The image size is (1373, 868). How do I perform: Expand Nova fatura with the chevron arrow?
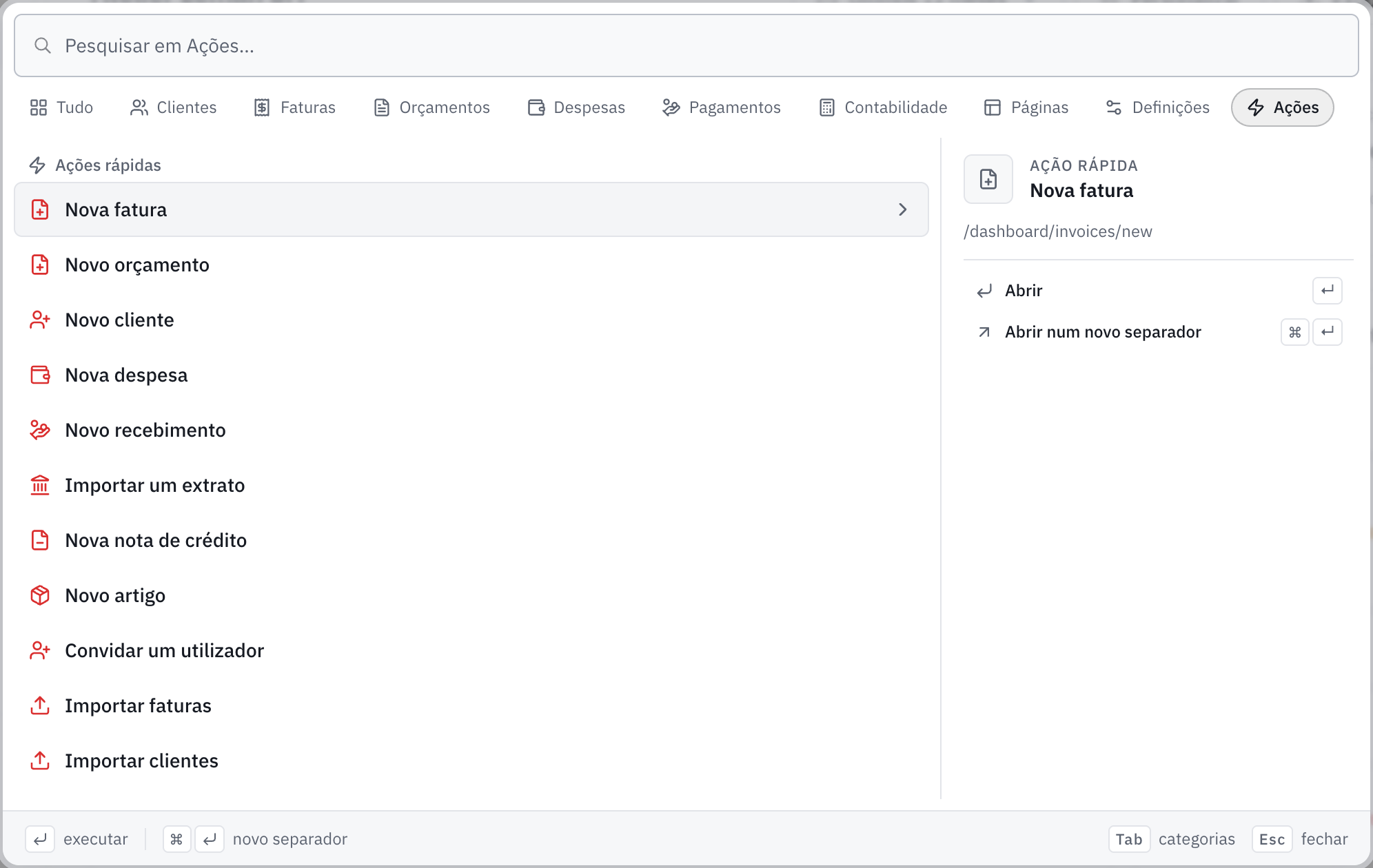(x=903, y=209)
